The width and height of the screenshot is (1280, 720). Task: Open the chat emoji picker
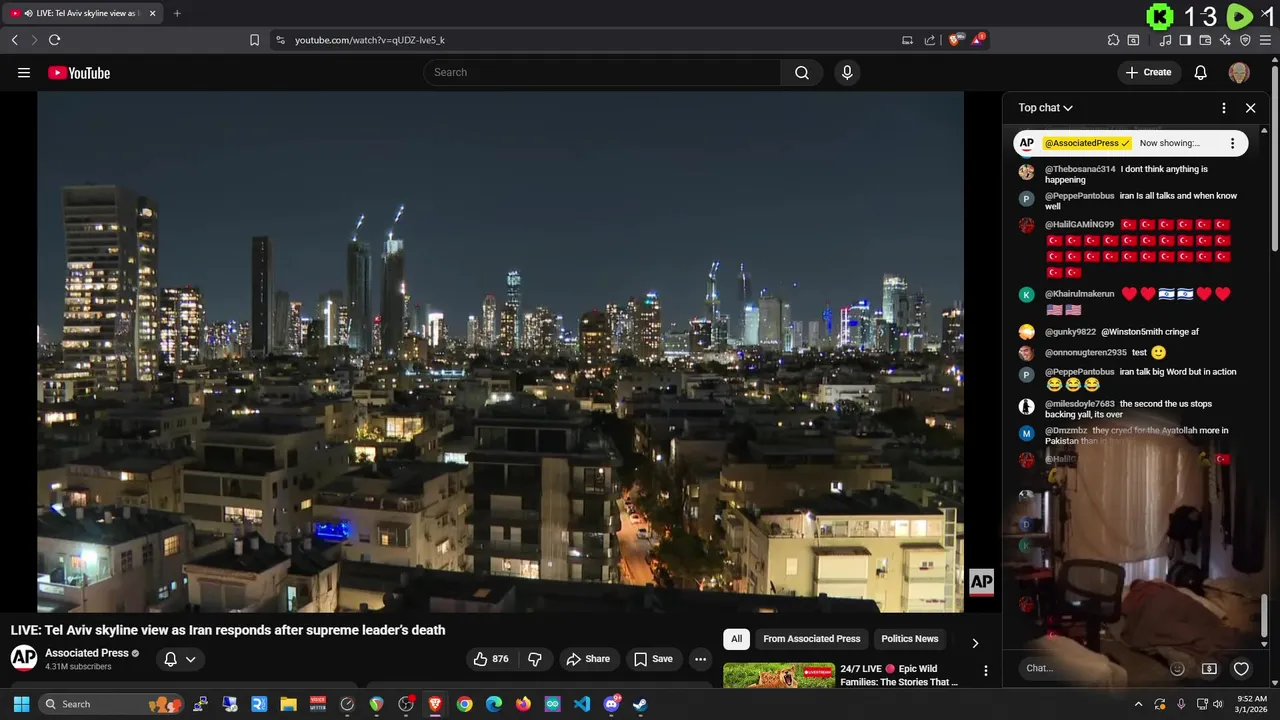(x=1177, y=668)
